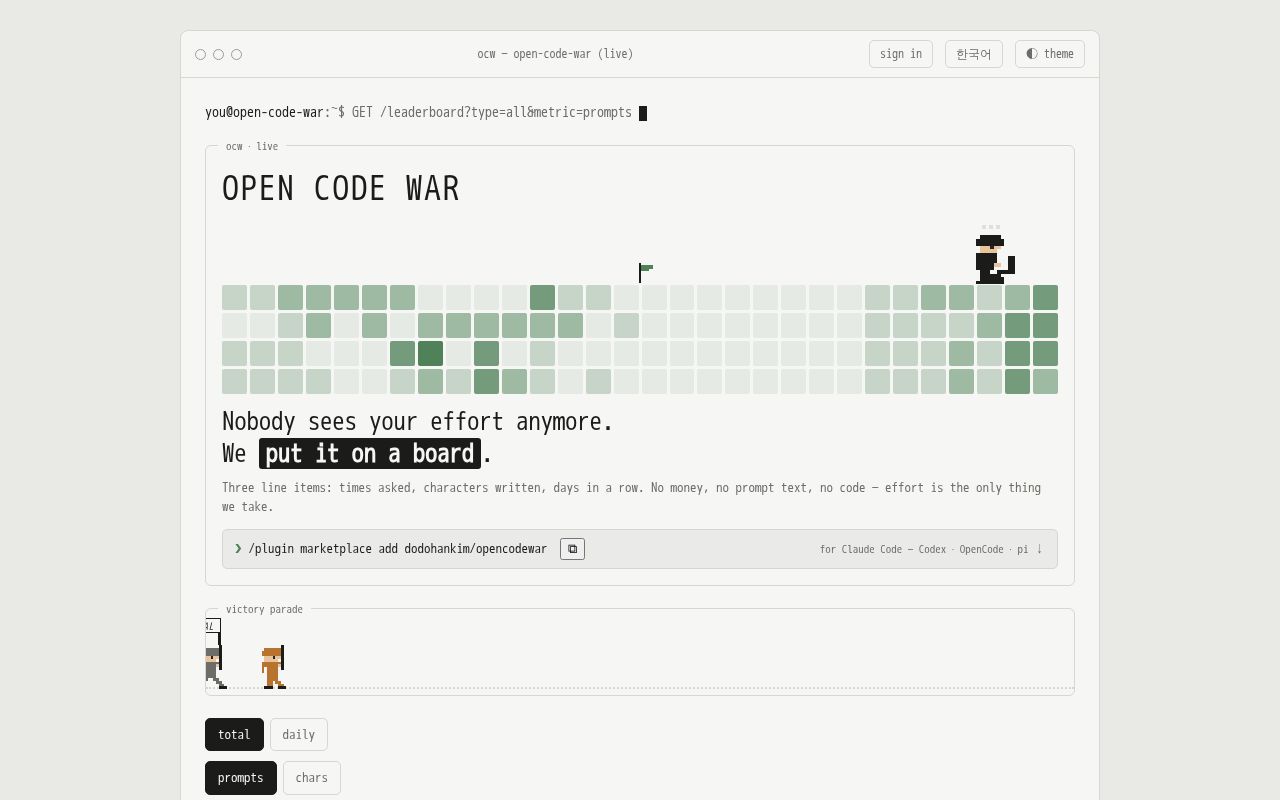Switch language to 한국어
The image size is (1280, 800).
pyautogui.click(x=974, y=54)
